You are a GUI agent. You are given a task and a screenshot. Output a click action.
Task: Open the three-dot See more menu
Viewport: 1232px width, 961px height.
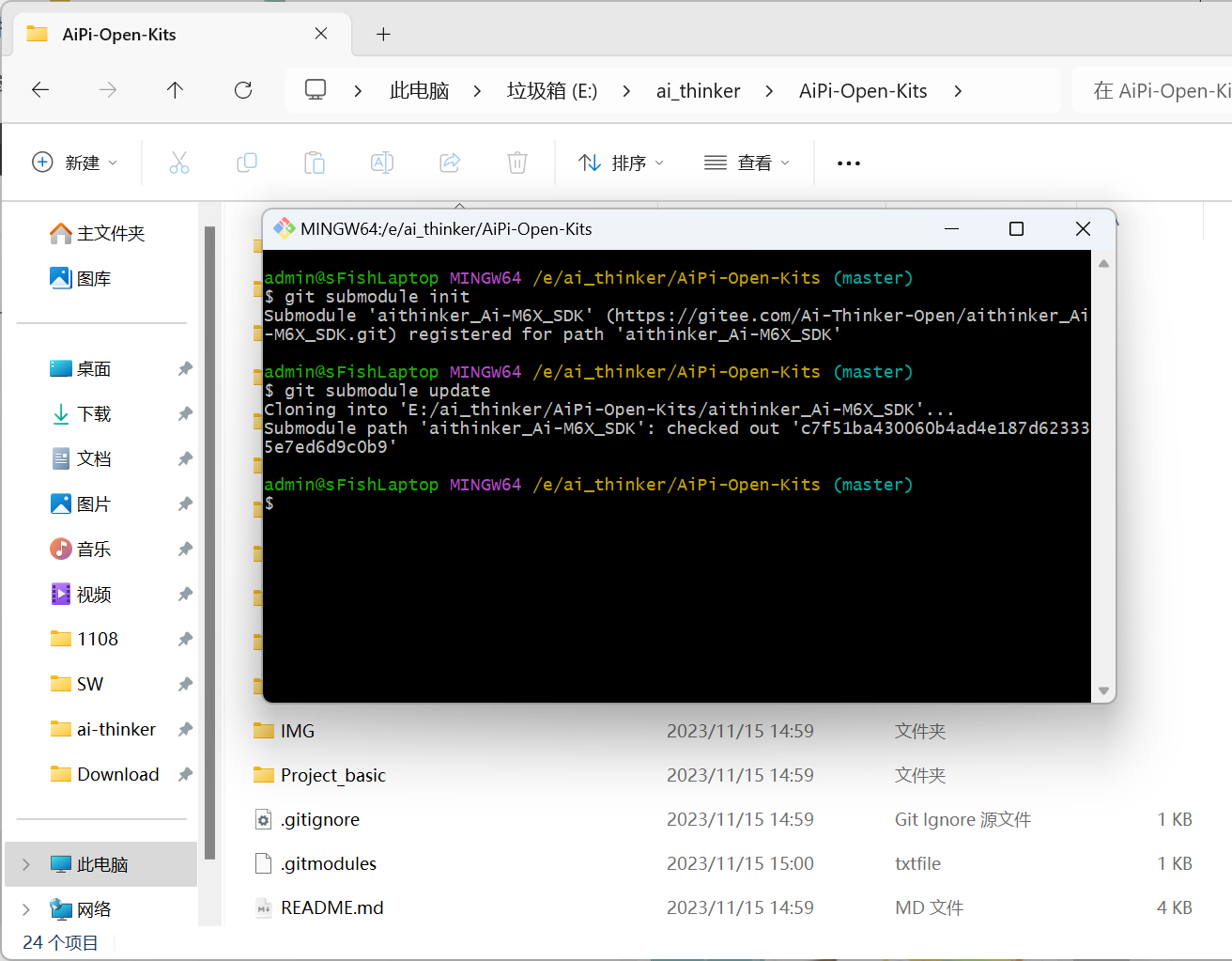[849, 163]
